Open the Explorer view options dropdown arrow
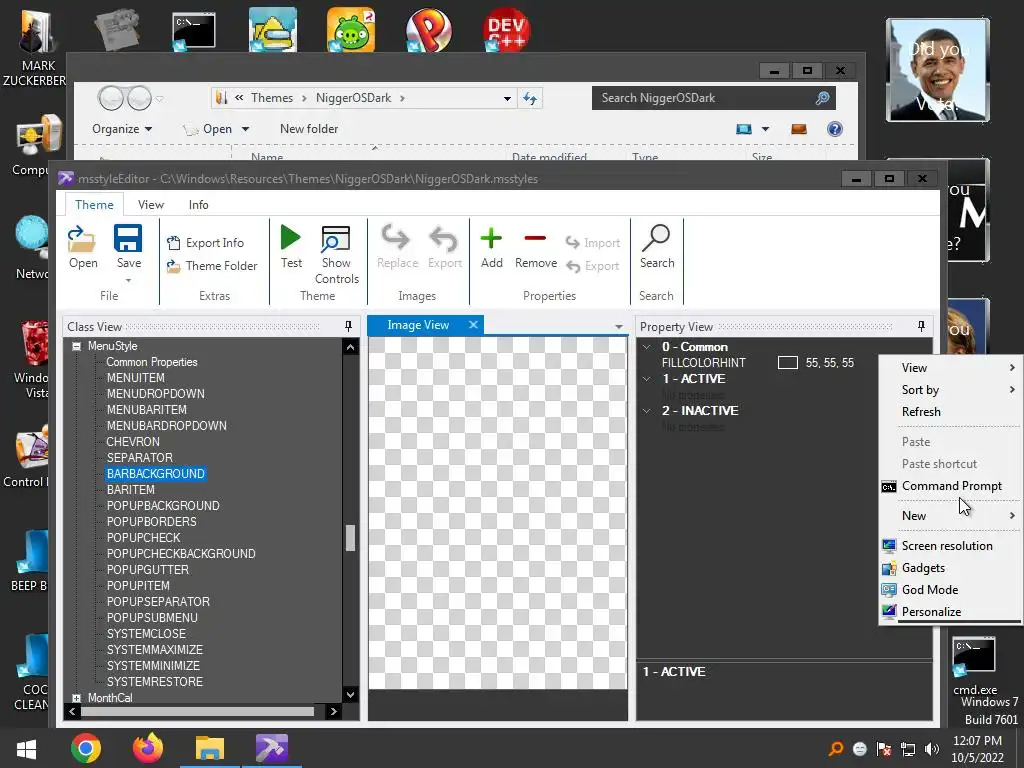 [x=765, y=129]
